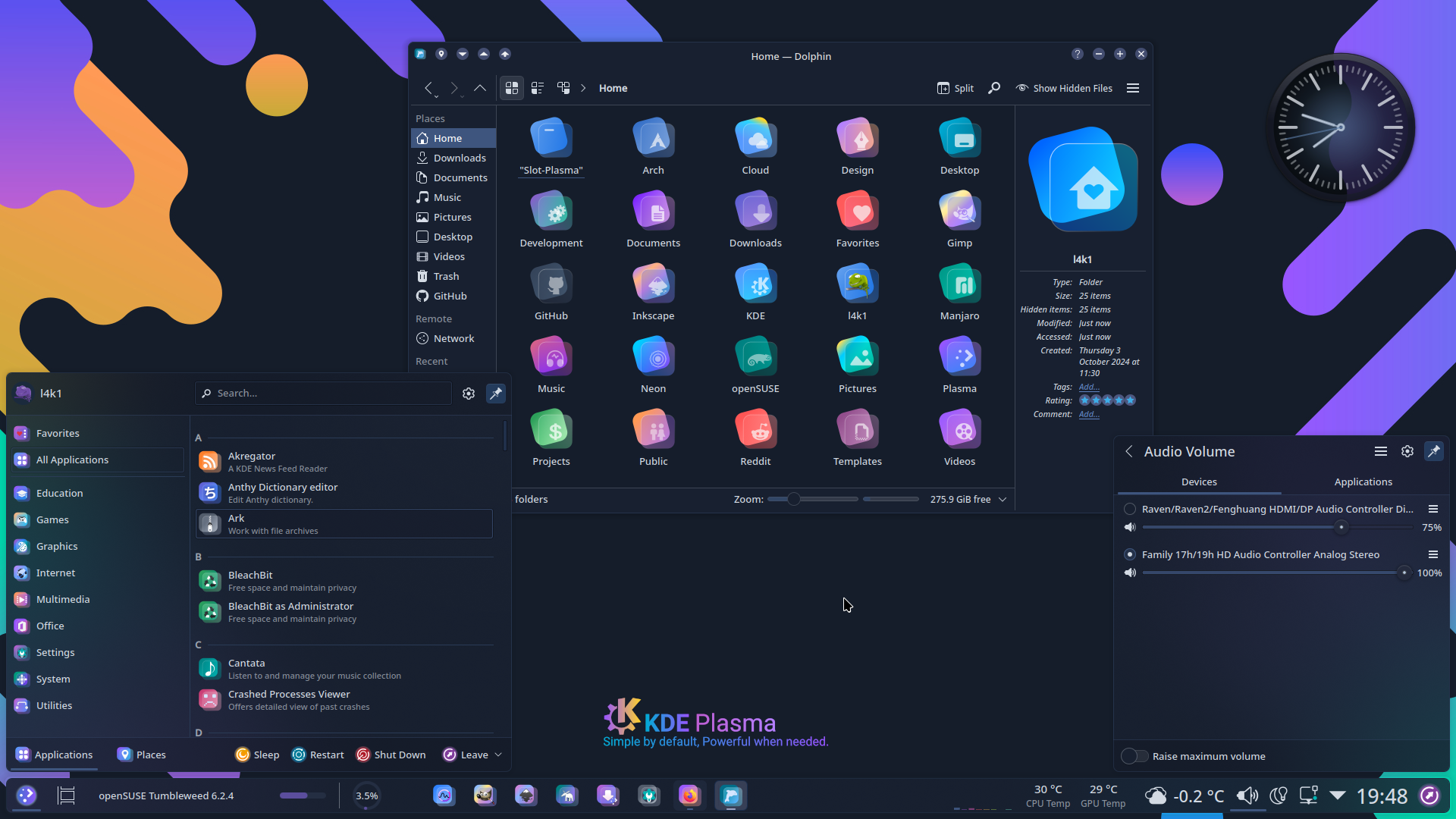Screen dimensions: 1456x819
Task: Click the Restart button
Action: 318,755
